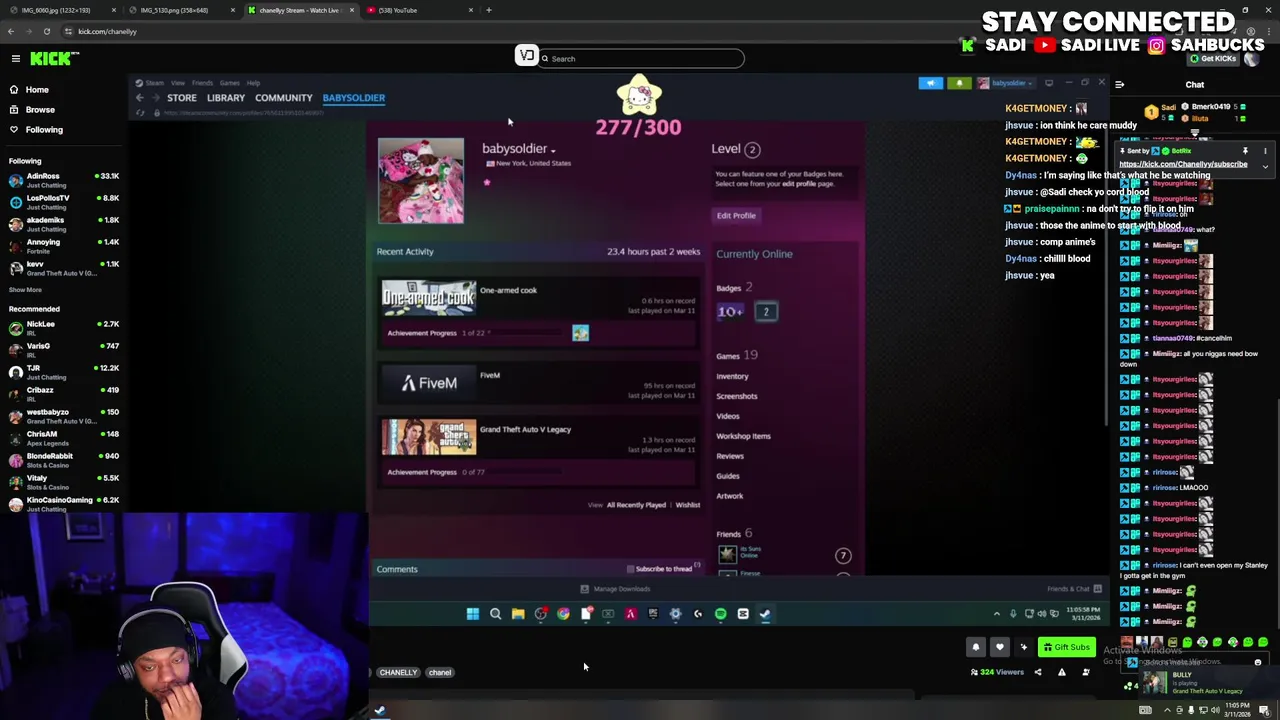The height and width of the screenshot is (720, 1280).
Task: Click Steam notifications bell icon
Action: (x=959, y=83)
